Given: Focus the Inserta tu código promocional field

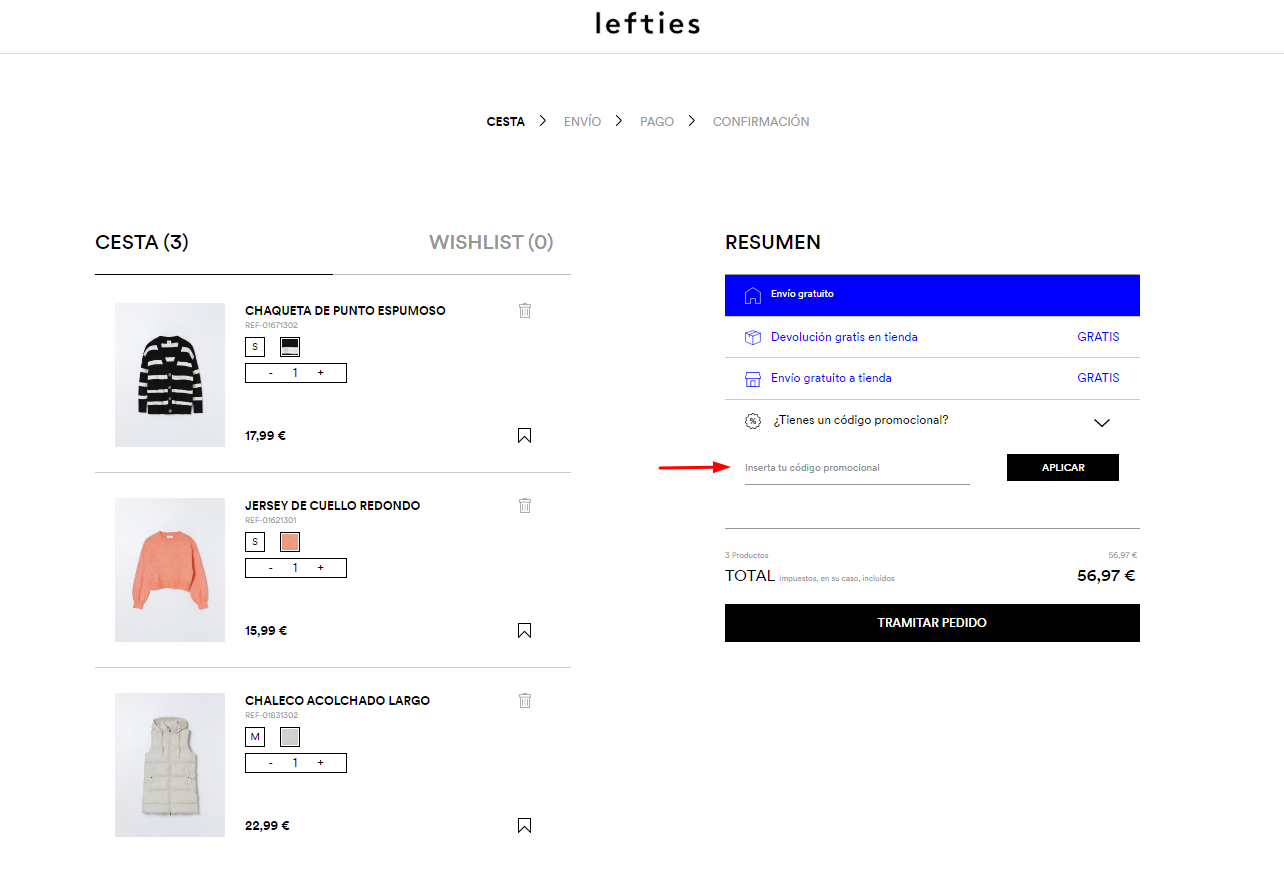Looking at the screenshot, I should click(x=857, y=468).
